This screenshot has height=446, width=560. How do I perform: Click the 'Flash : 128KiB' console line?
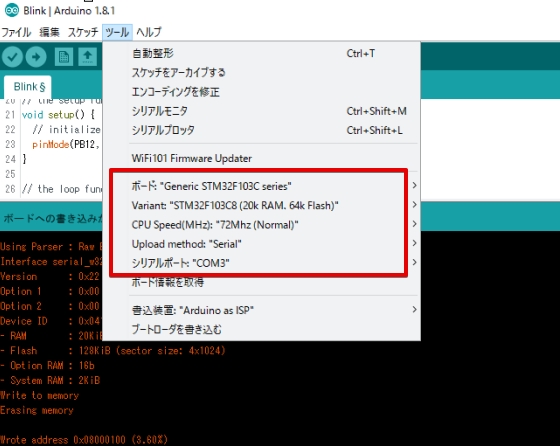point(113,351)
